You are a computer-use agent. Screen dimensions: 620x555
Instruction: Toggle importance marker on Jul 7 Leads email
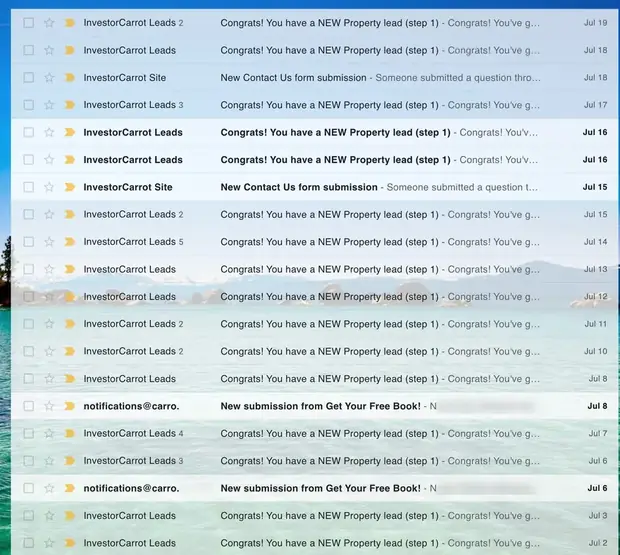point(70,433)
